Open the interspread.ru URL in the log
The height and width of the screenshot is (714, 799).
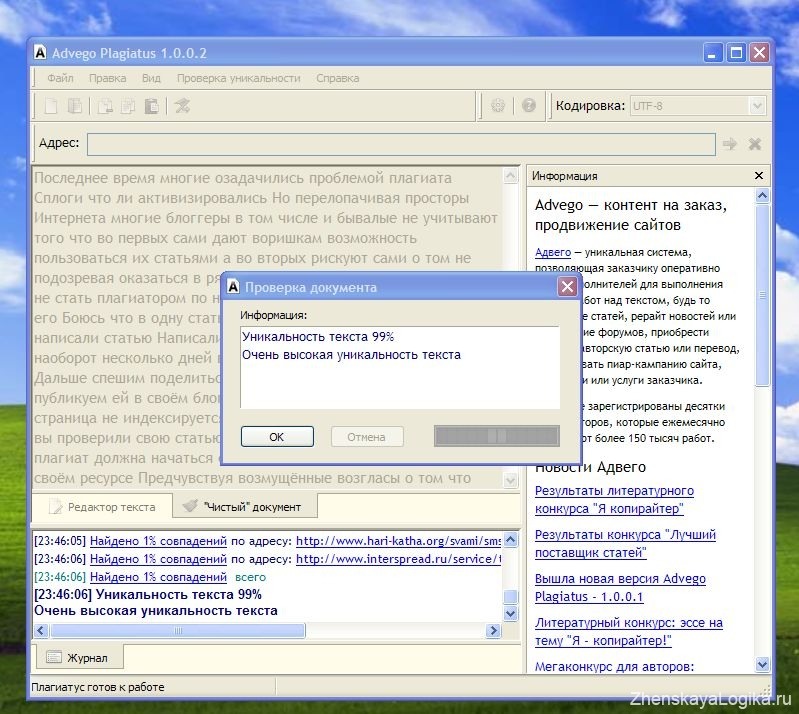click(398, 559)
